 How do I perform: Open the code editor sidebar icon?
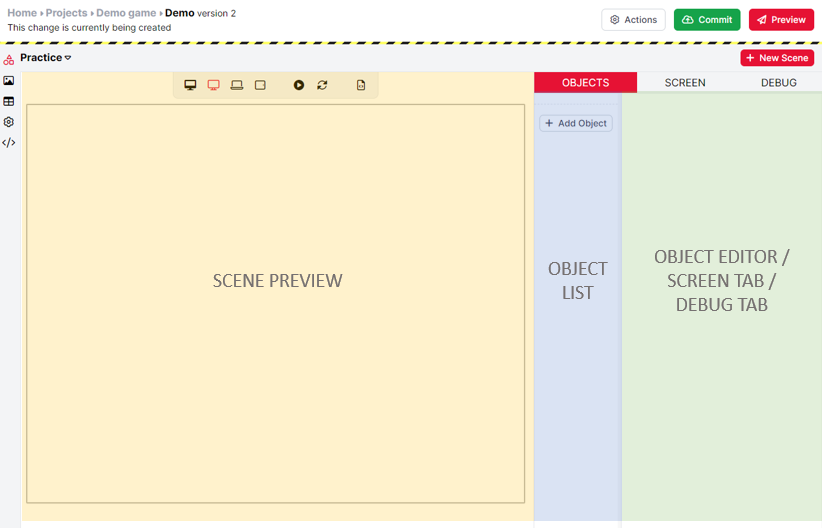(8, 143)
